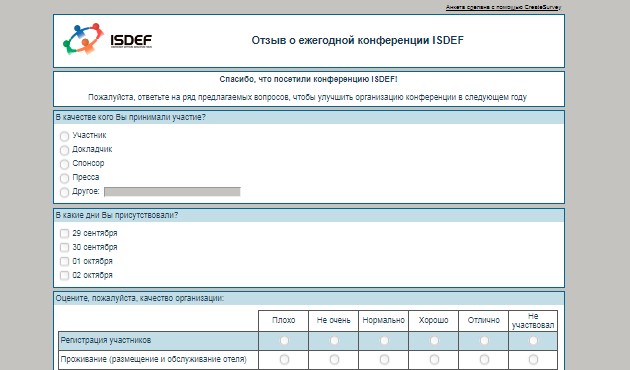Focus the Другое text input field
Screen dimensions: 630x370
coord(172,192)
